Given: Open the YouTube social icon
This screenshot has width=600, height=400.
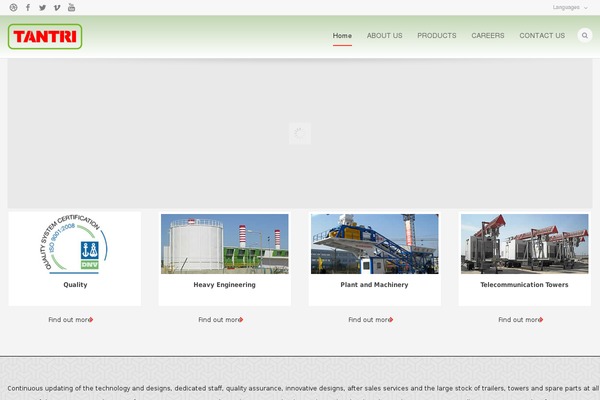Looking at the screenshot, I should (x=72, y=7).
